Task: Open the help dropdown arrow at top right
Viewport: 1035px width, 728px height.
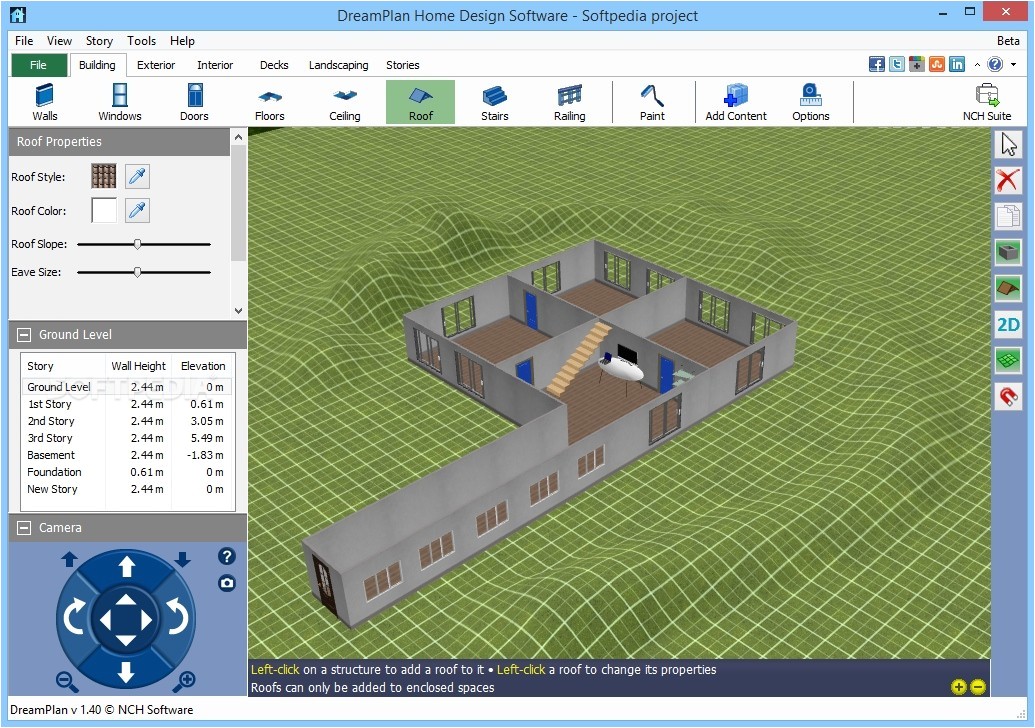Action: 1013,65
